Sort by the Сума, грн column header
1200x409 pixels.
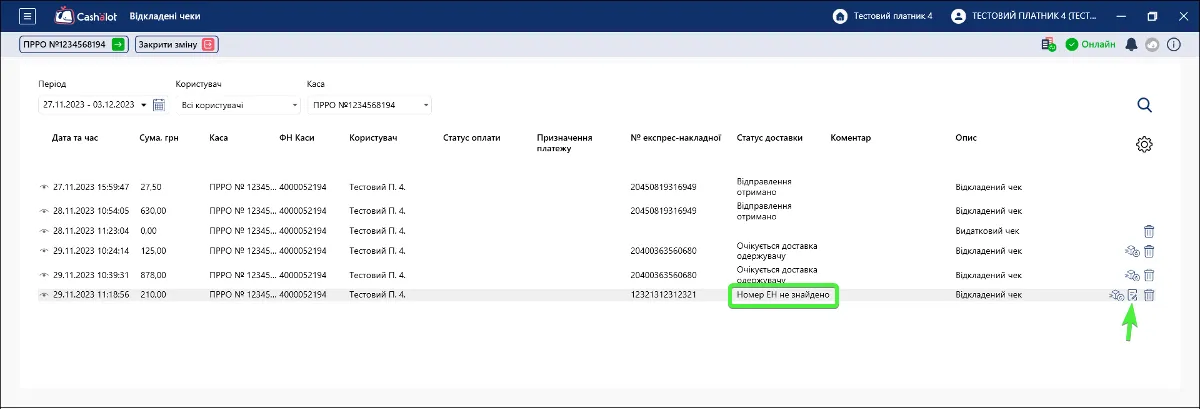tap(159, 137)
